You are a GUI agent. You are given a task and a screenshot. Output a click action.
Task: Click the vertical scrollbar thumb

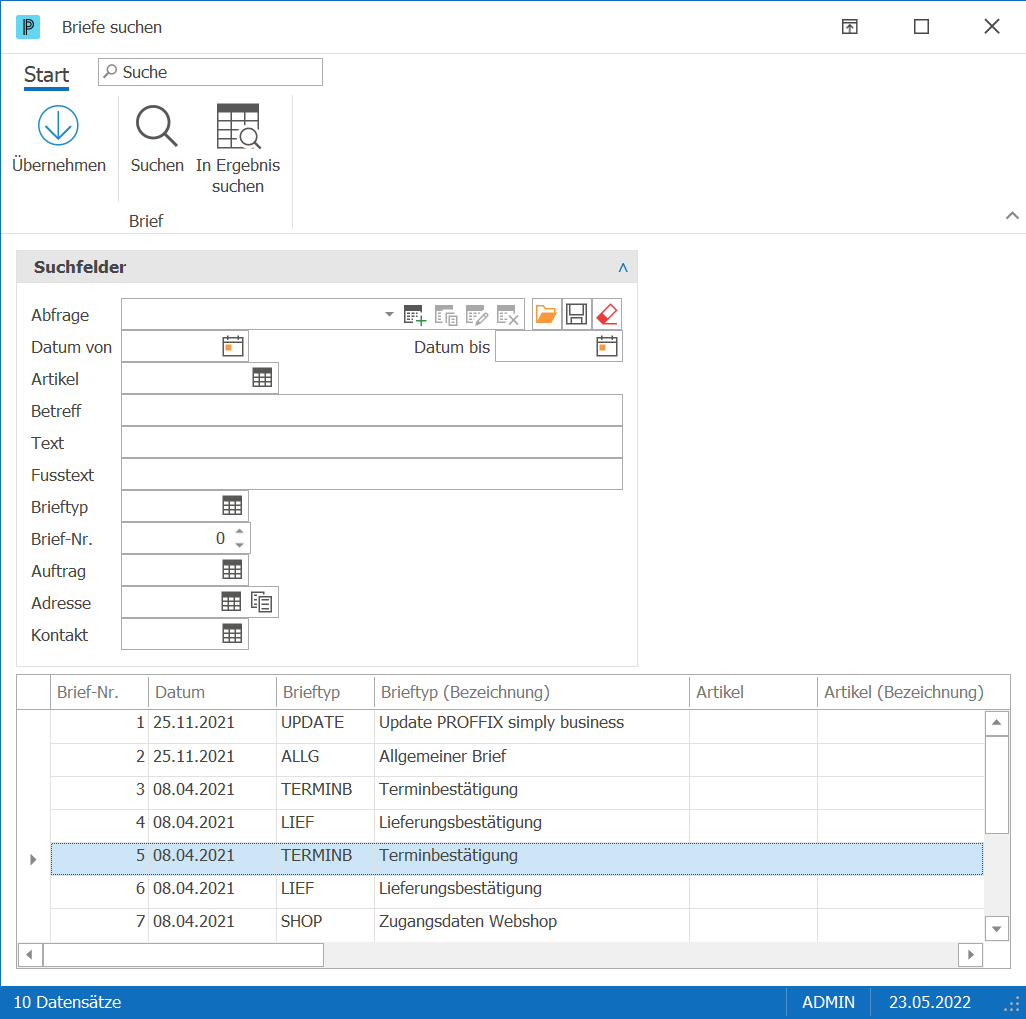pyautogui.click(x=997, y=784)
